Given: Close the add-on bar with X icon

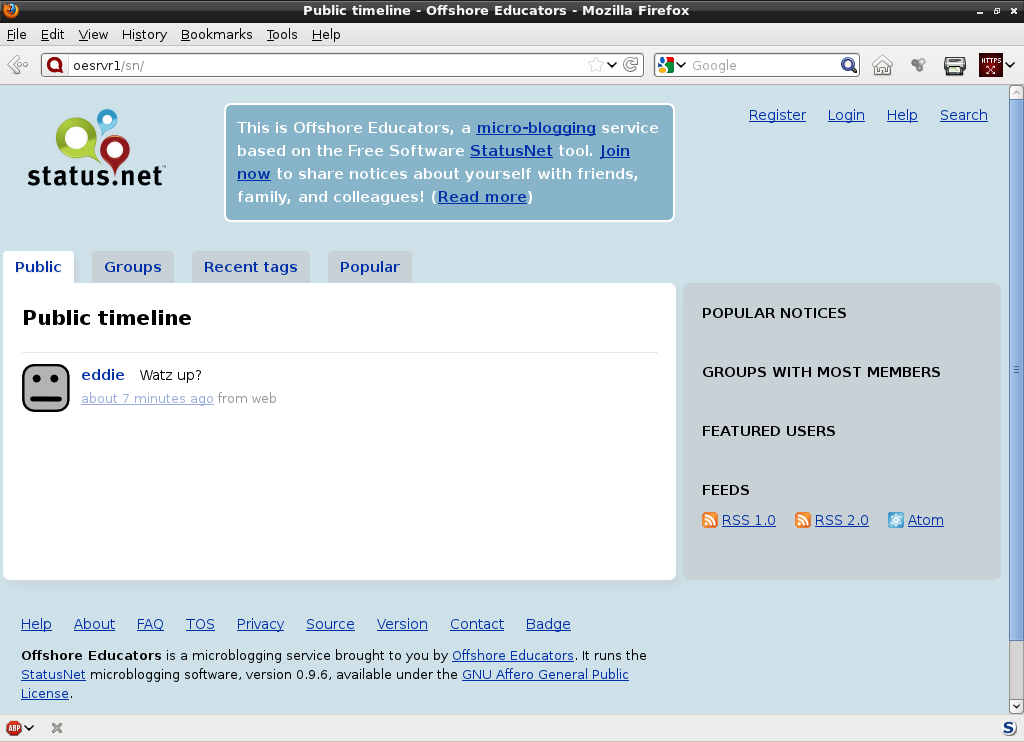Looking at the screenshot, I should [57, 728].
